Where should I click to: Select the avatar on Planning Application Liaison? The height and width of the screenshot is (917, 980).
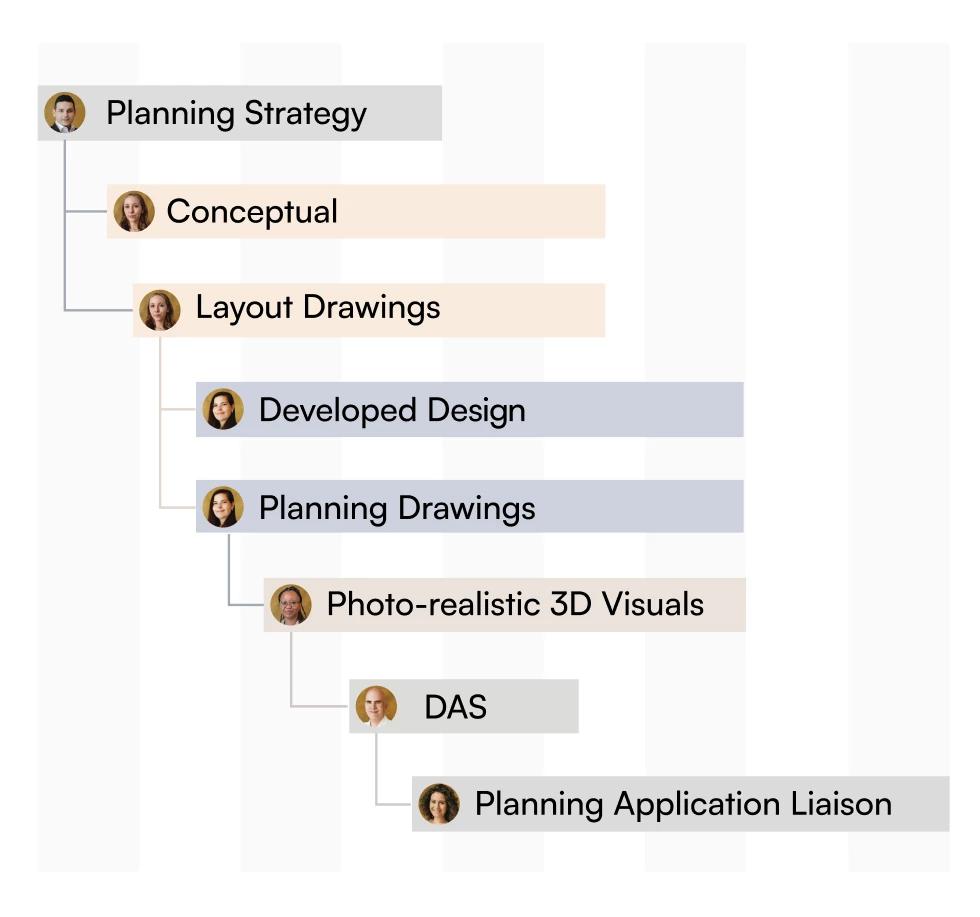pos(439,804)
